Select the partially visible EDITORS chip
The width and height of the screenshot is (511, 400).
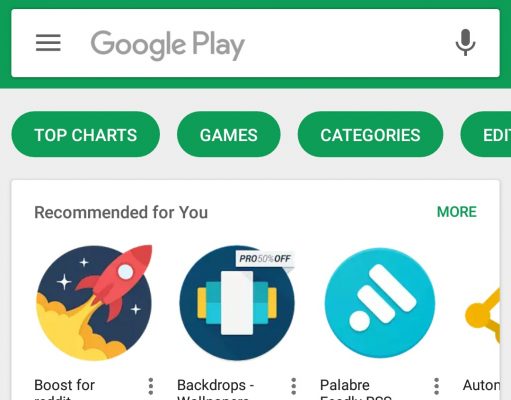pyautogui.click(x=486, y=134)
